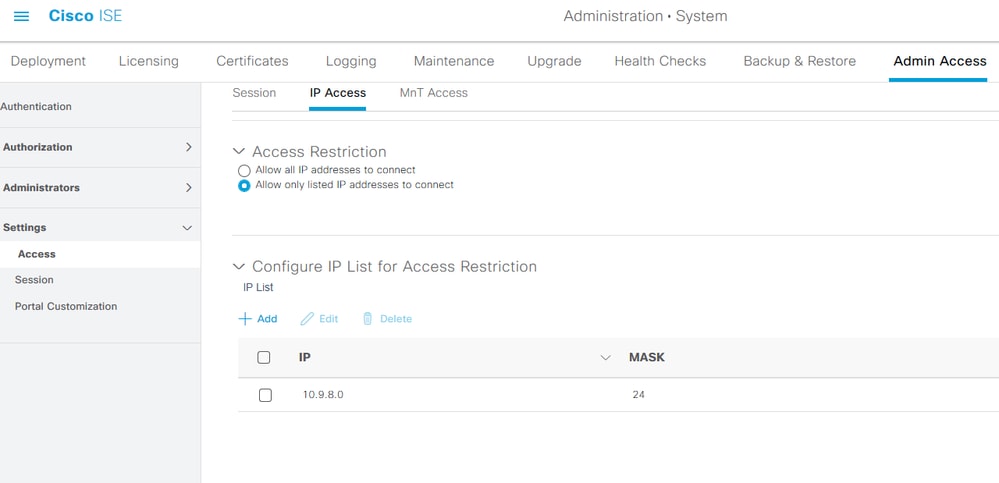Expand the Authorization sidebar section
Viewport: 999px width, 483px height.
(x=188, y=147)
